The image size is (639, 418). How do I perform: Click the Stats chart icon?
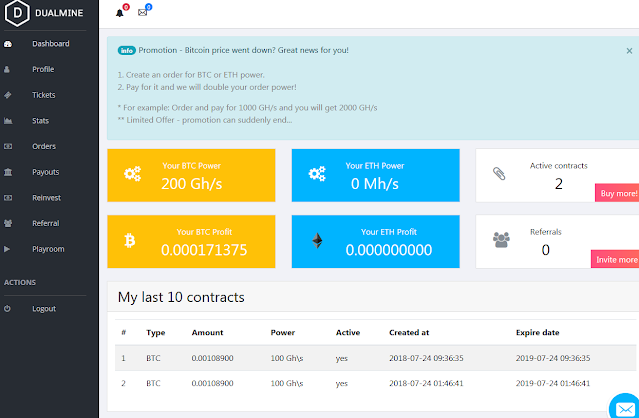coord(8,121)
